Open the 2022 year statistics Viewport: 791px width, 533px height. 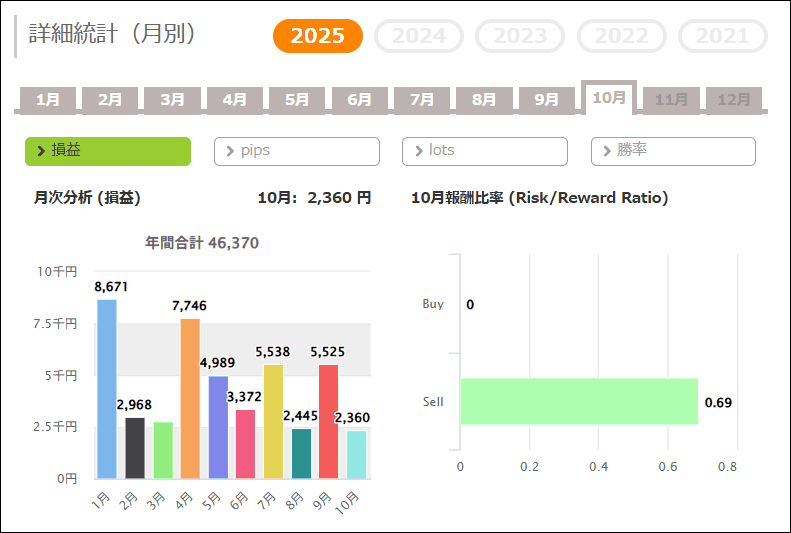(x=621, y=37)
